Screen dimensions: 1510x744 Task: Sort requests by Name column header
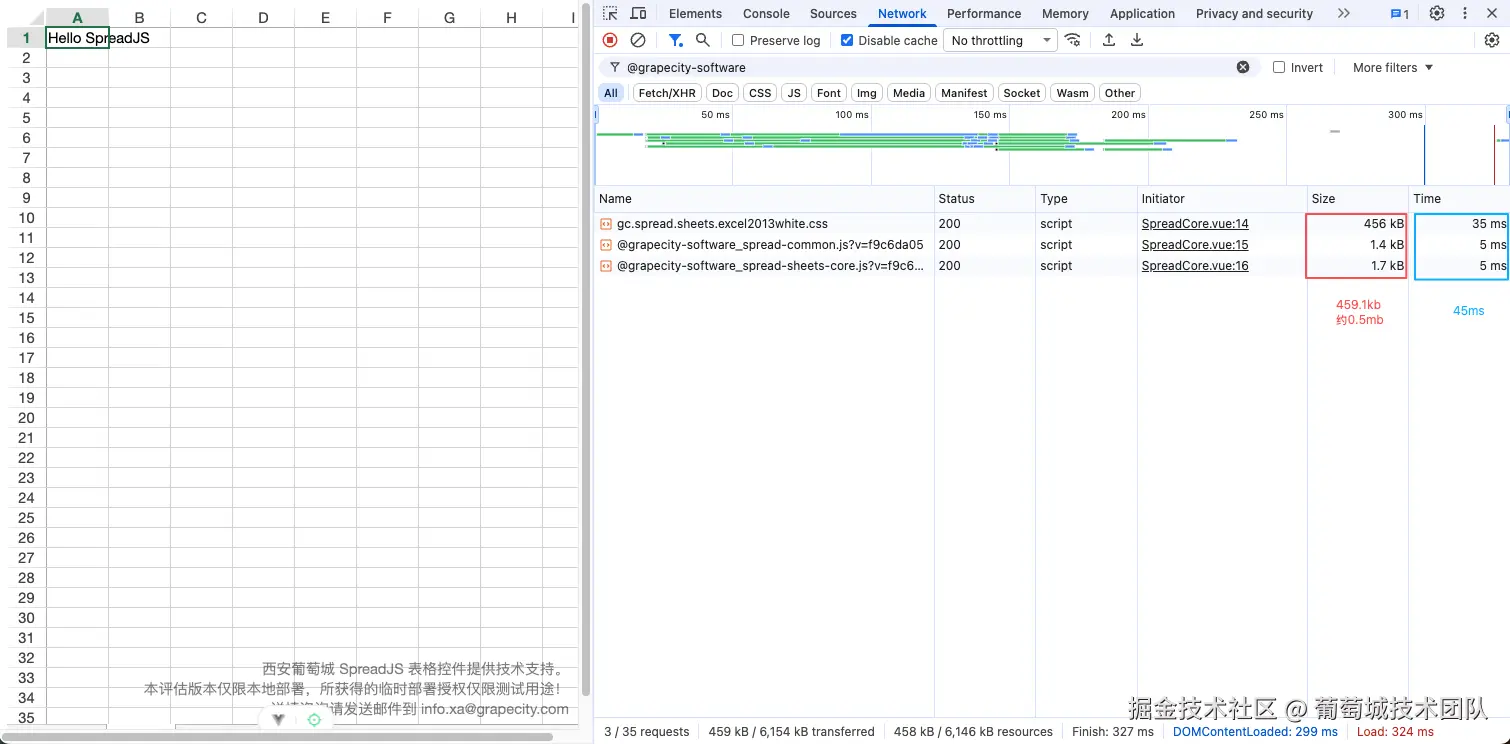point(764,199)
